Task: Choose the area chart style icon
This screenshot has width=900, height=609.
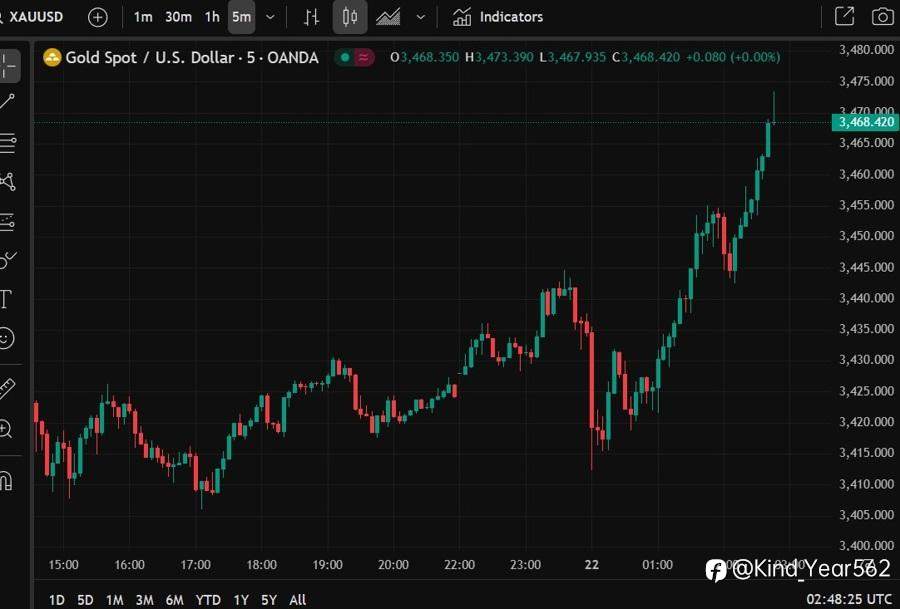Action: (x=389, y=17)
